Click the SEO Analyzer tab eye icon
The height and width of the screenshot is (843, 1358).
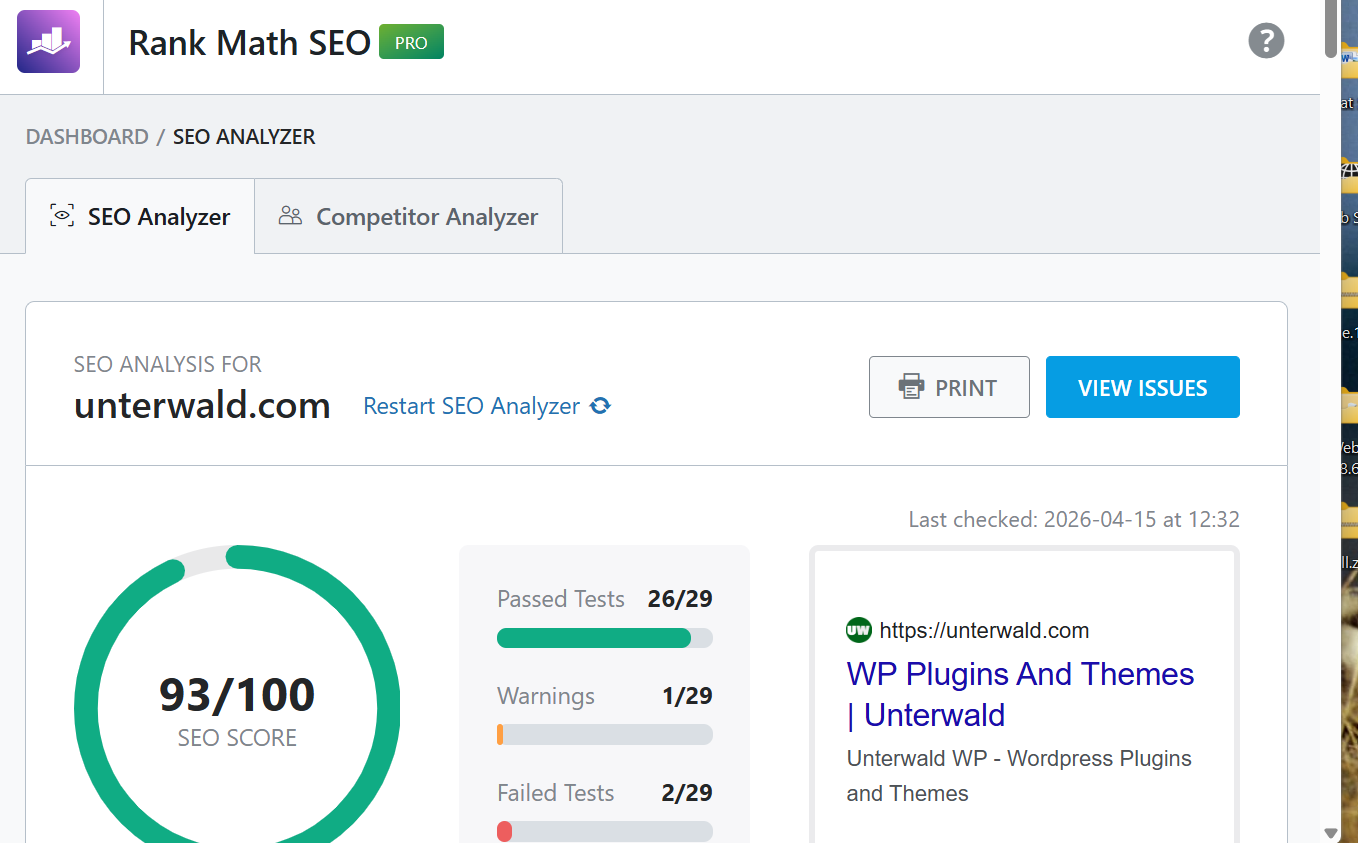62,216
